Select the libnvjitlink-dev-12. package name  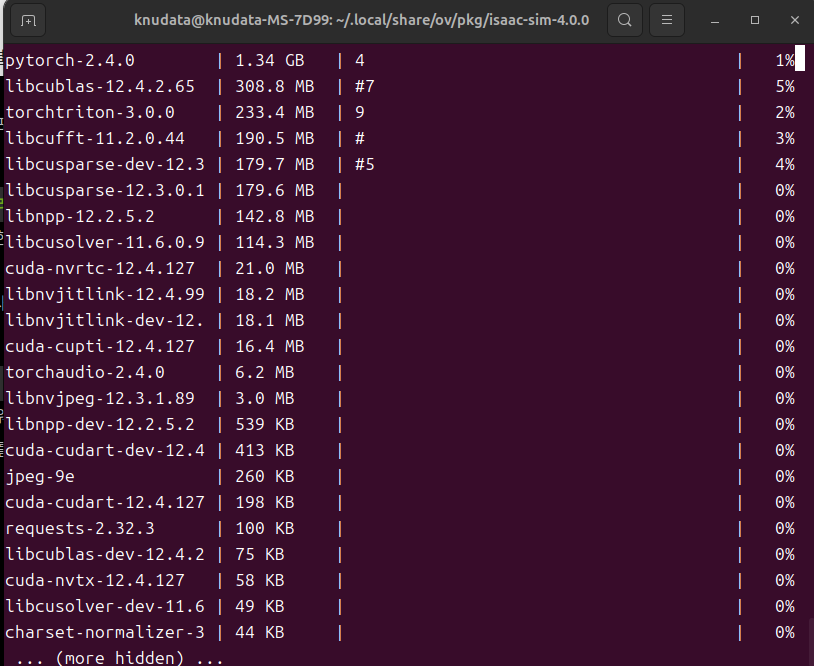[x=104, y=320]
